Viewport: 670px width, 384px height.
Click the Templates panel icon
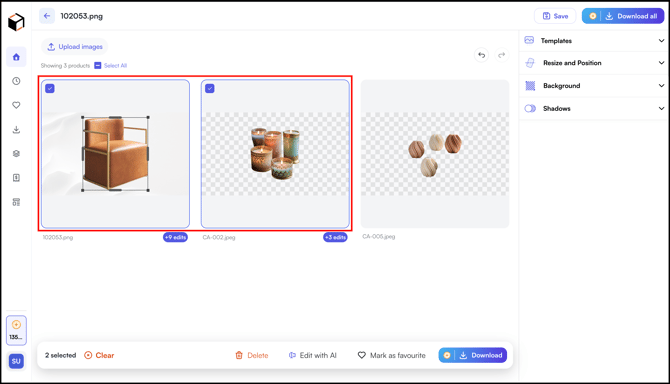pyautogui.click(x=529, y=40)
